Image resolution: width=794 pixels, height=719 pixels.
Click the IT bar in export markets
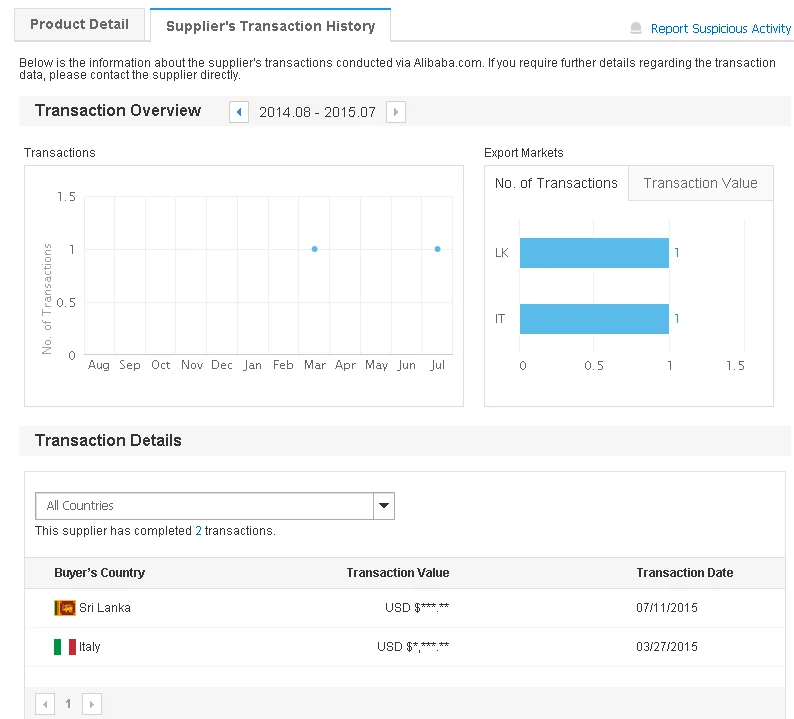tap(594, 319)
